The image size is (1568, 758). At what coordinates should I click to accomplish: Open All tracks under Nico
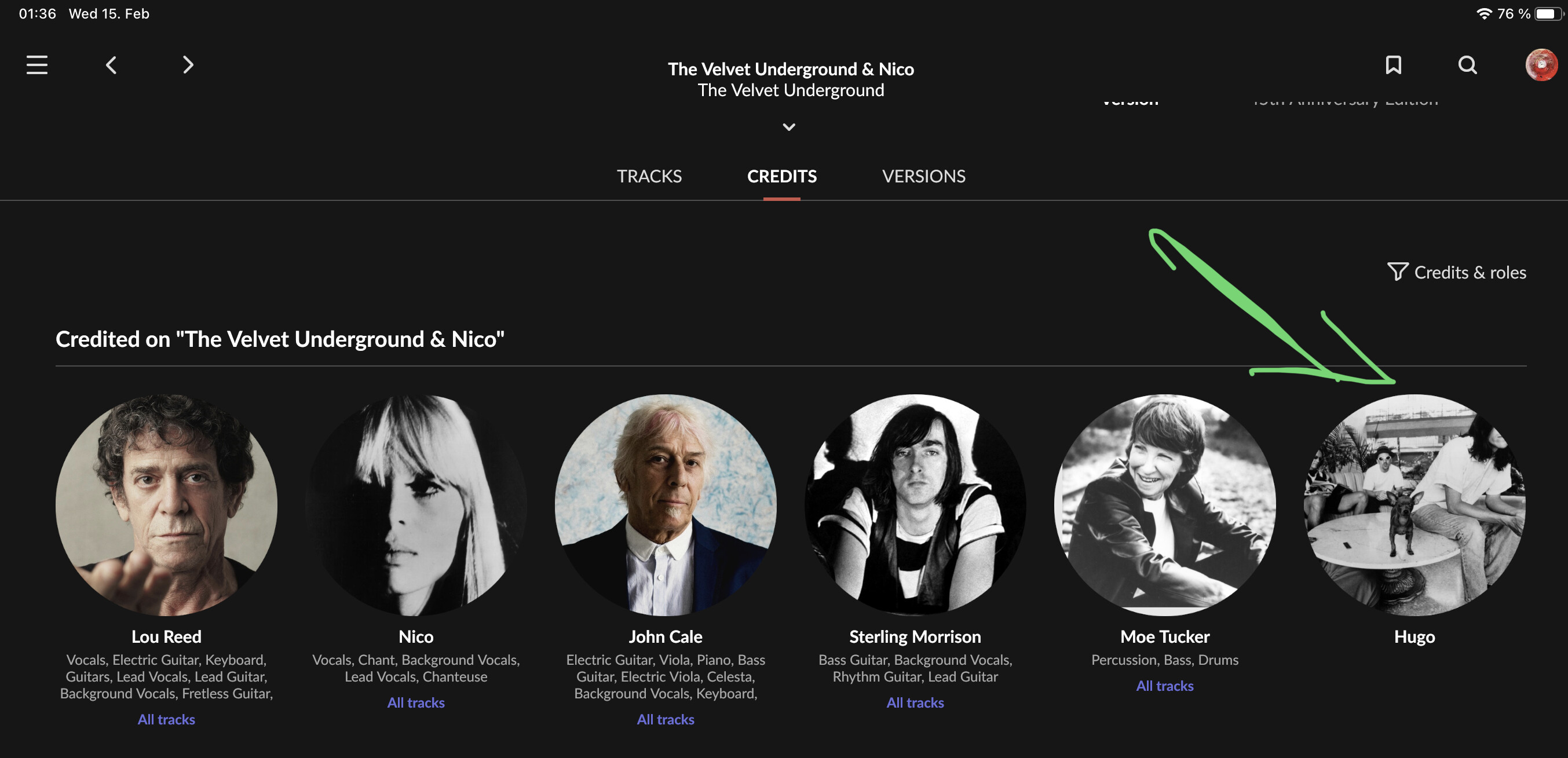416,702
